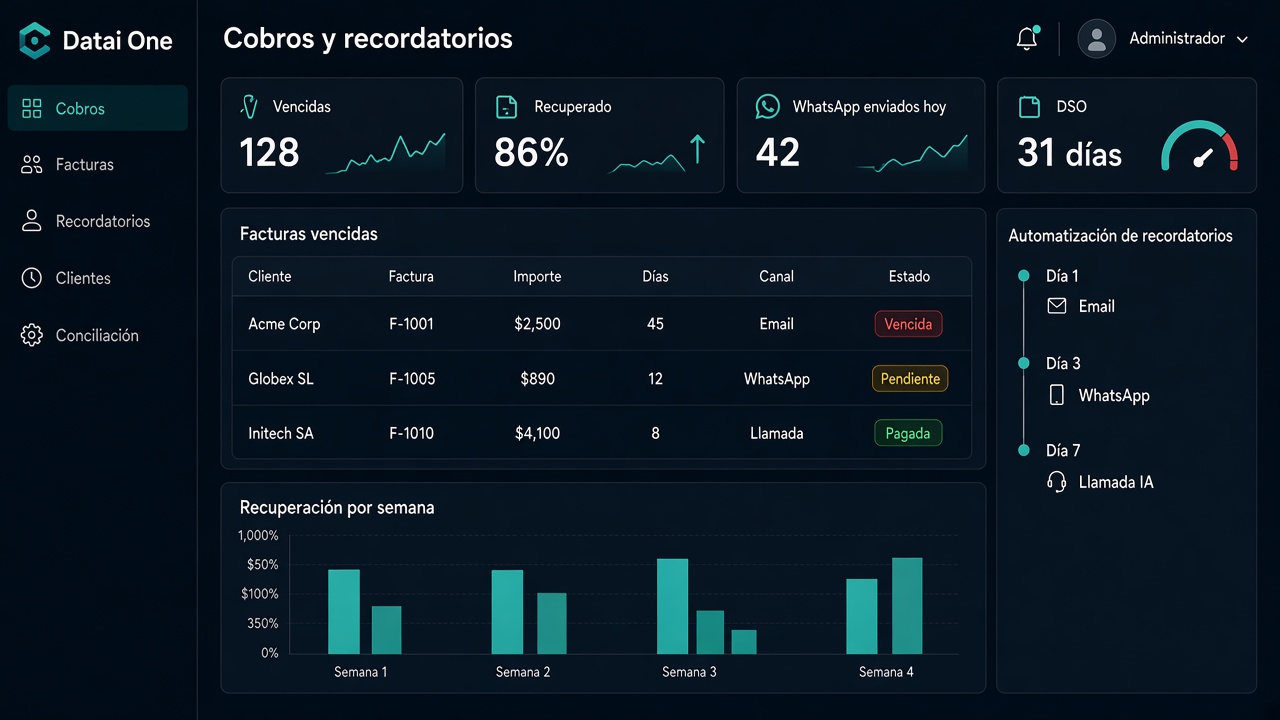Expand the Administrador account dropdown chevron
1280x720 pixels.
pos(1243,40)
